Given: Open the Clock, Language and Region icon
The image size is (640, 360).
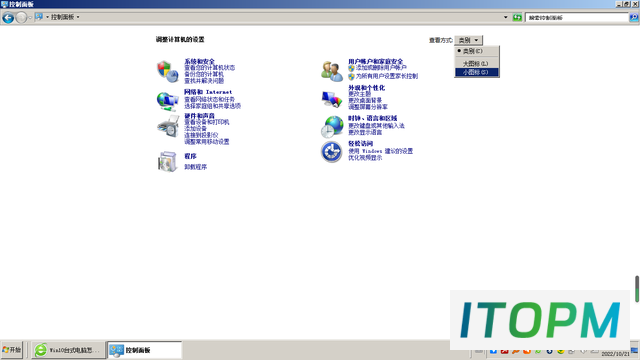Looking at the screenshot, I should (x=332, y=126).
